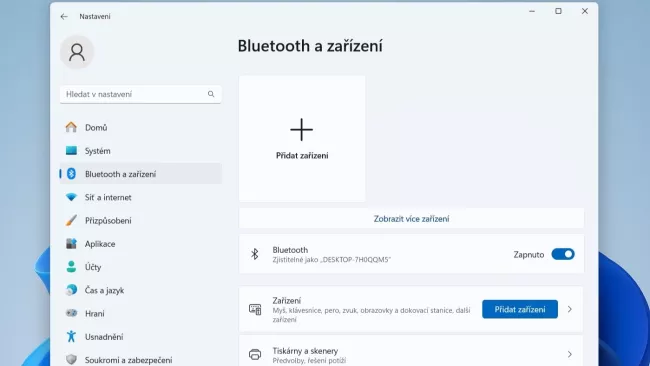
Task: Open Domů in the sidebar
Action: click(141, 127)
